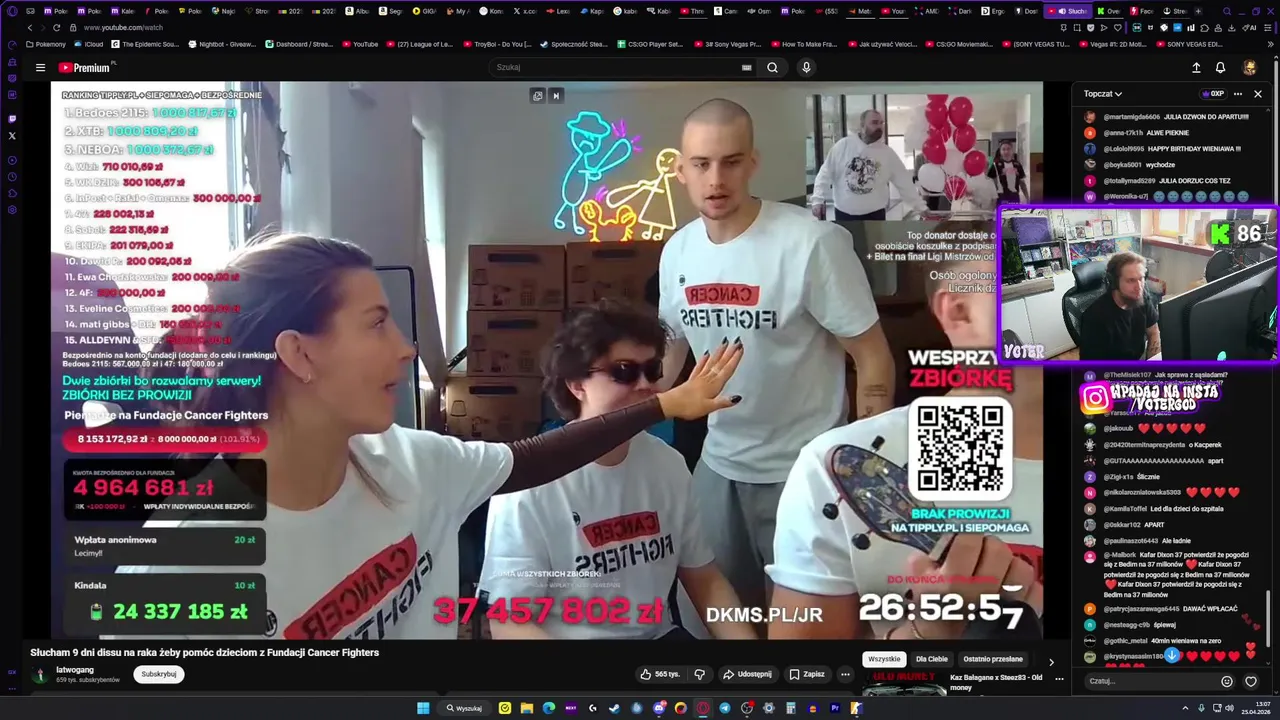Image resolution: width=1280 pixels, height=720 pixels.
Task: Open Discord from taskbar
Action: [659, 708]
